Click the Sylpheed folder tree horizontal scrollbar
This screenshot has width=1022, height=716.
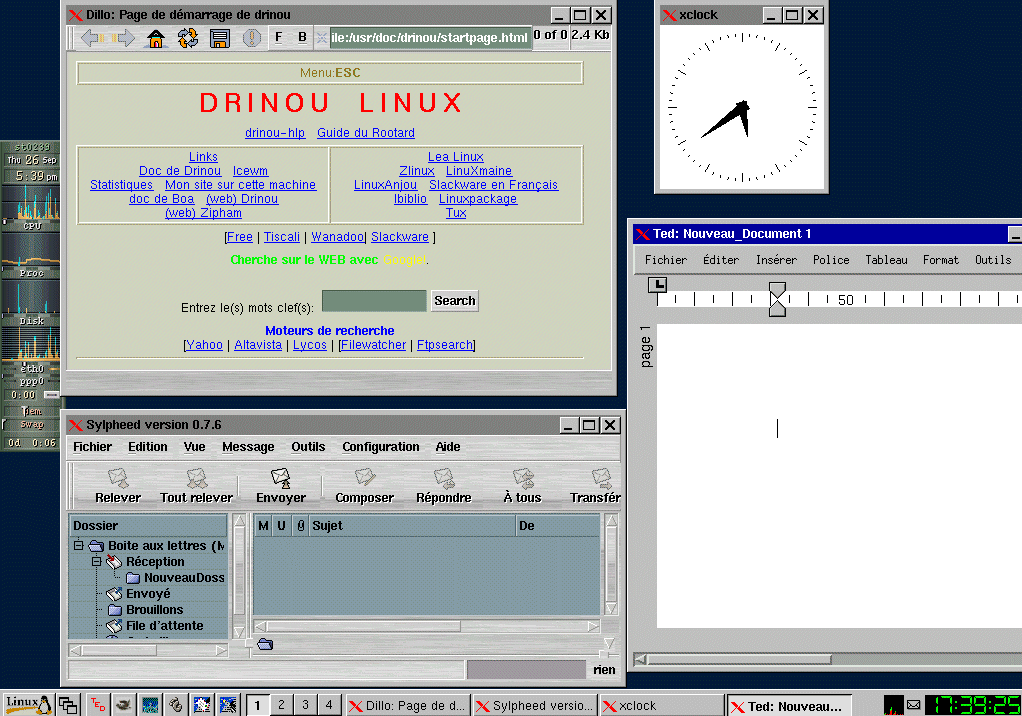pos(149,650)
